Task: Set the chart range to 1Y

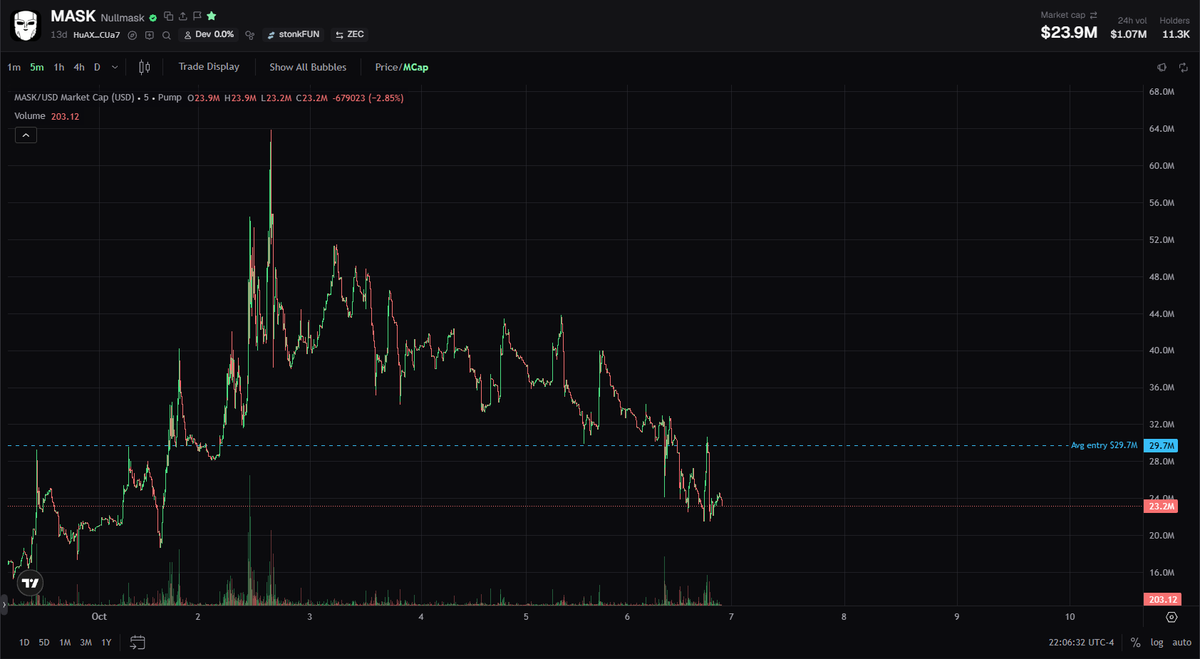Action: click(106, 642)
